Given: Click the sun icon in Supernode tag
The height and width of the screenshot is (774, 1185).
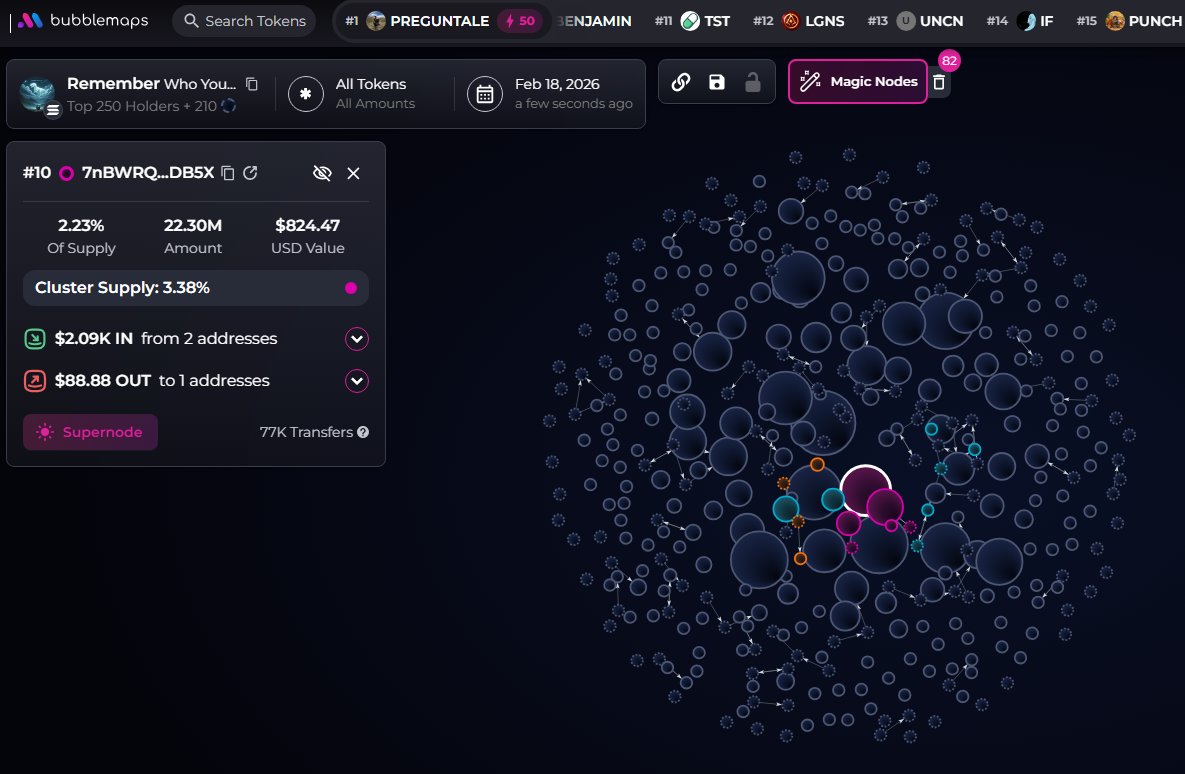Looking at the screenshot, I should coord(45,432).
